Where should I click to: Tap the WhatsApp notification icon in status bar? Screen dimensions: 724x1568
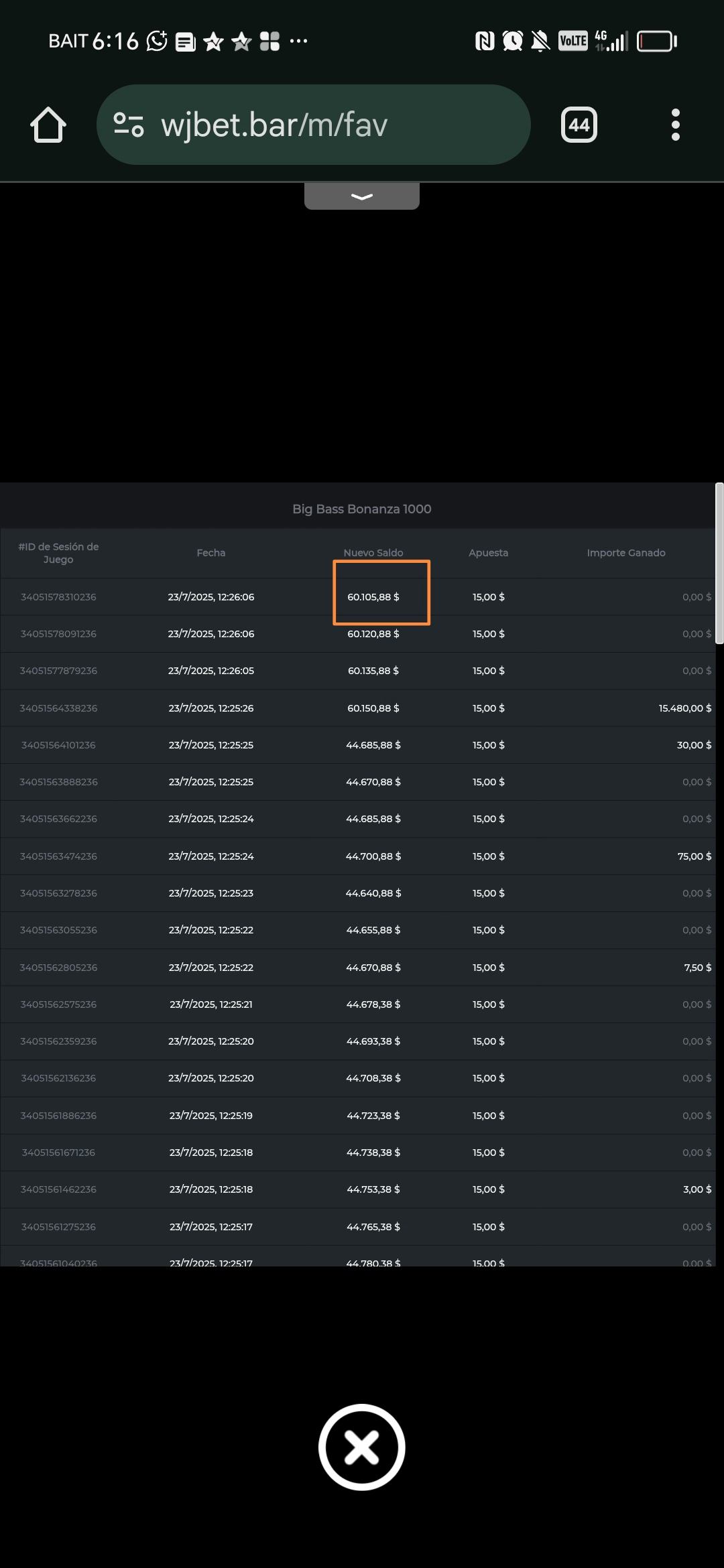click(x=157, y=42)
